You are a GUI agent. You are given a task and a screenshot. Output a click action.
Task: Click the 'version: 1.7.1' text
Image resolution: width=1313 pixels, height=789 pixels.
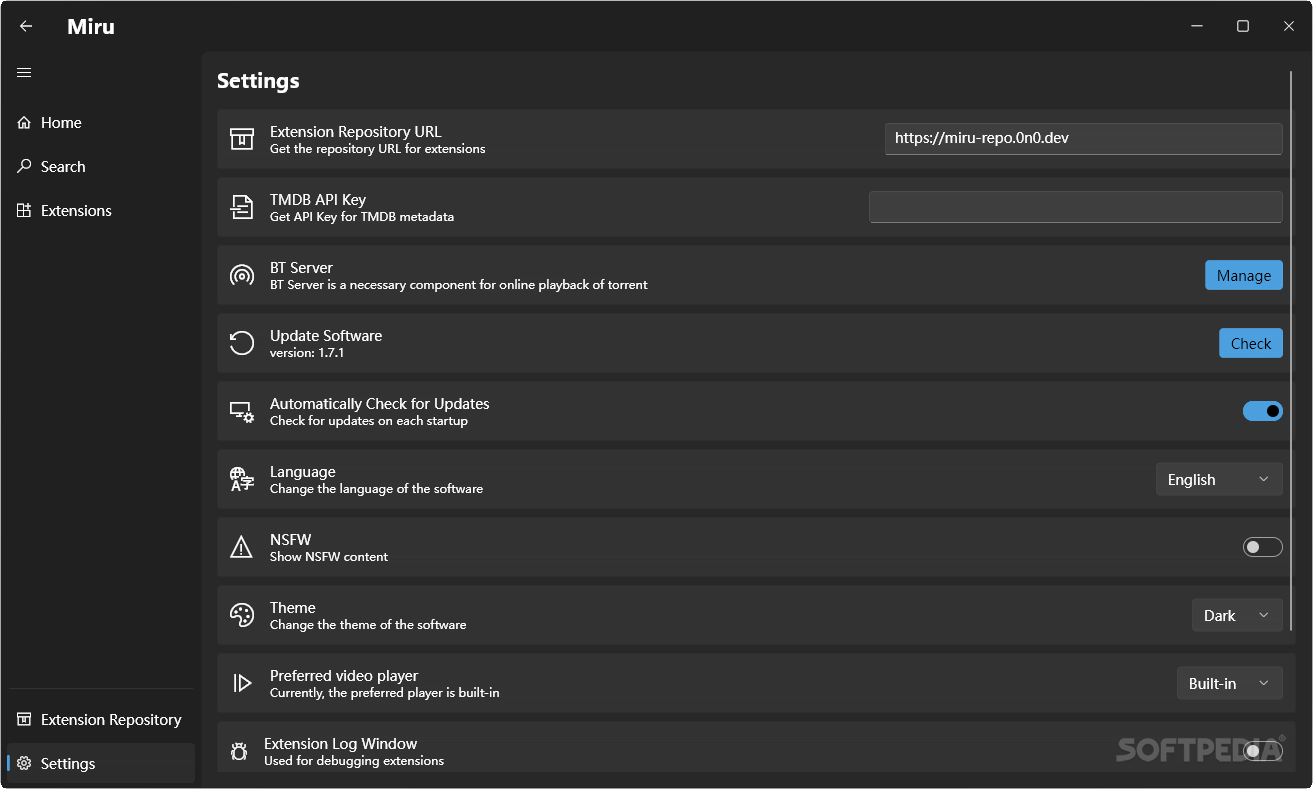click(307, 353)
